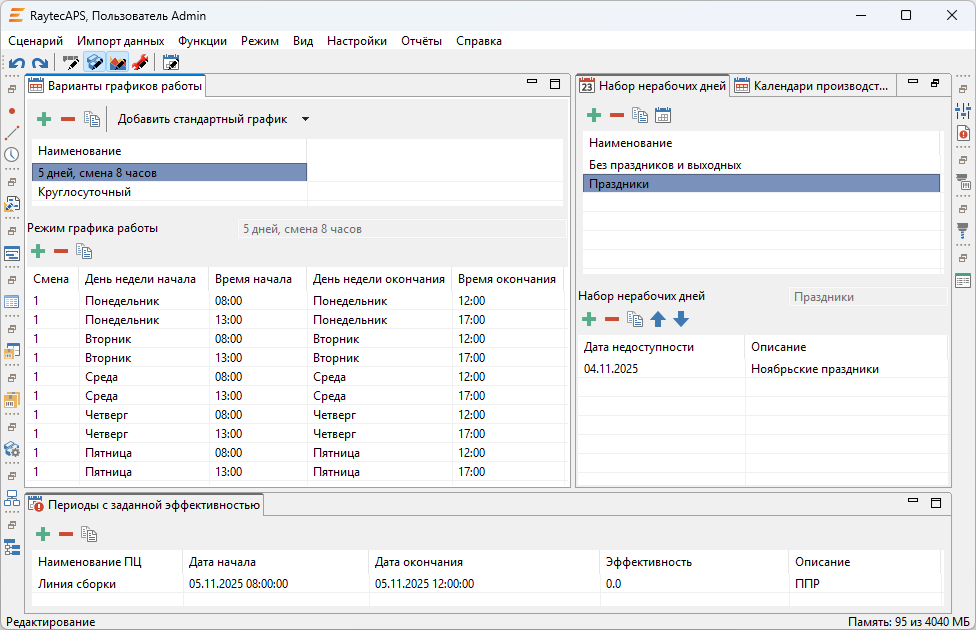Click the clock icon in left sidebar
This screenshot has height=630, width=976.
[x=12, y=154]
